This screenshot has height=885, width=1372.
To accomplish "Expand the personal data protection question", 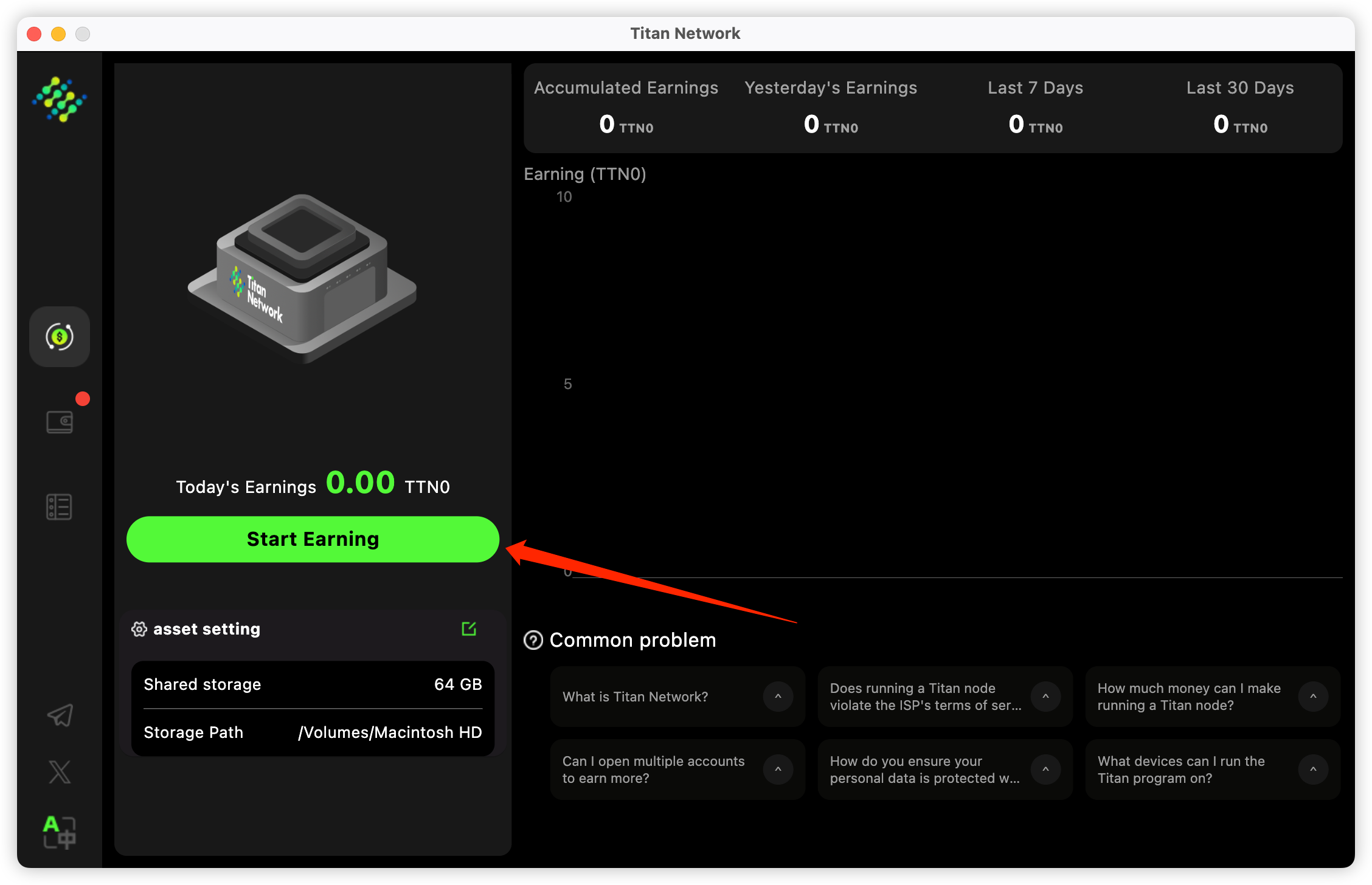I will pyautogui.click(x=1045, y=770).
